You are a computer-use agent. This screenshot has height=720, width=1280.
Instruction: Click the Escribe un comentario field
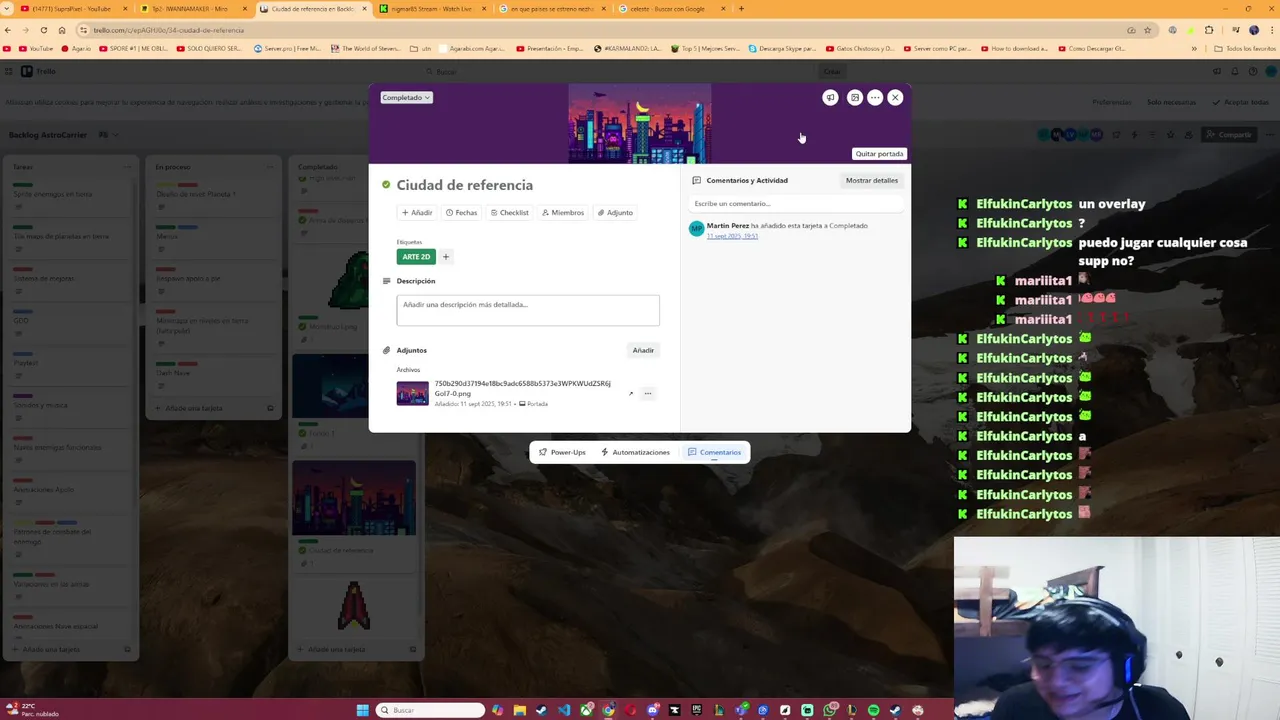click(796, 203)
